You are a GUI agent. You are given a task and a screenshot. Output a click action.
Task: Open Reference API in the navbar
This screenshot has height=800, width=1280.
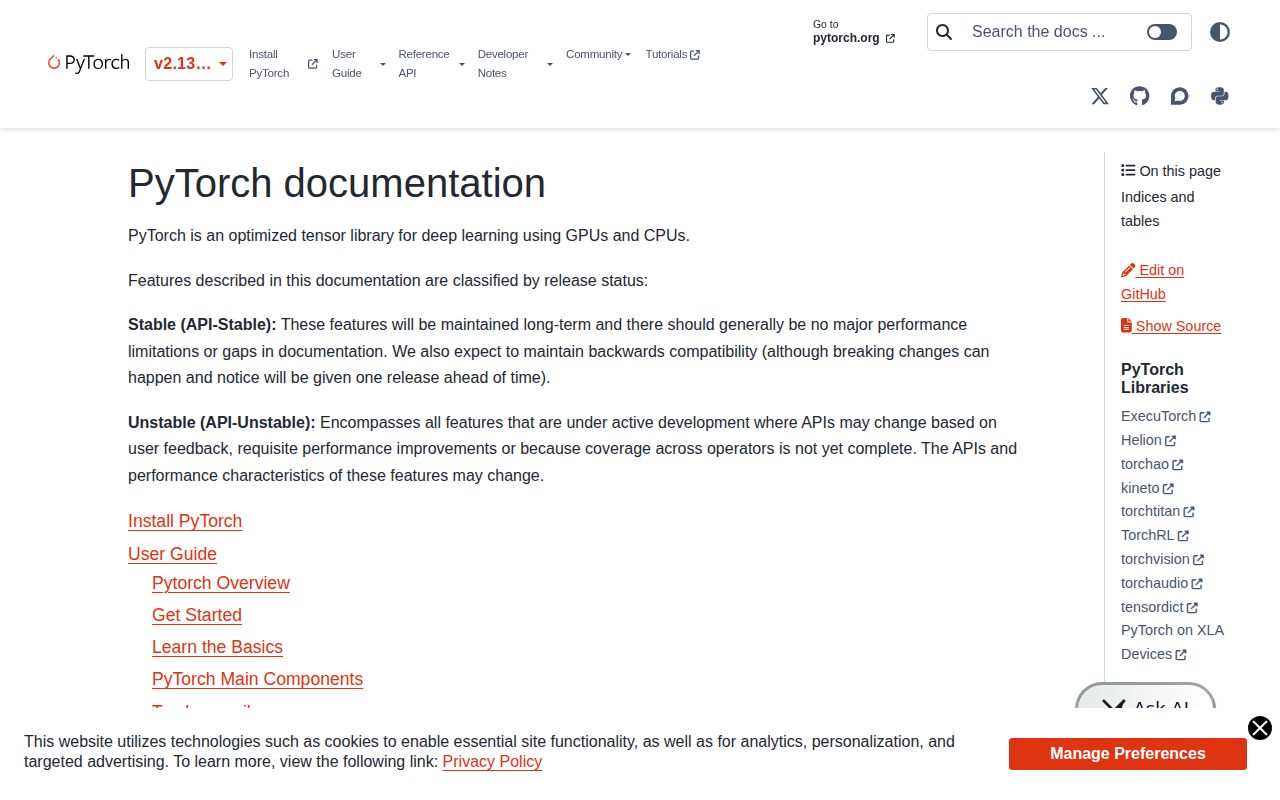click(424, 64)
